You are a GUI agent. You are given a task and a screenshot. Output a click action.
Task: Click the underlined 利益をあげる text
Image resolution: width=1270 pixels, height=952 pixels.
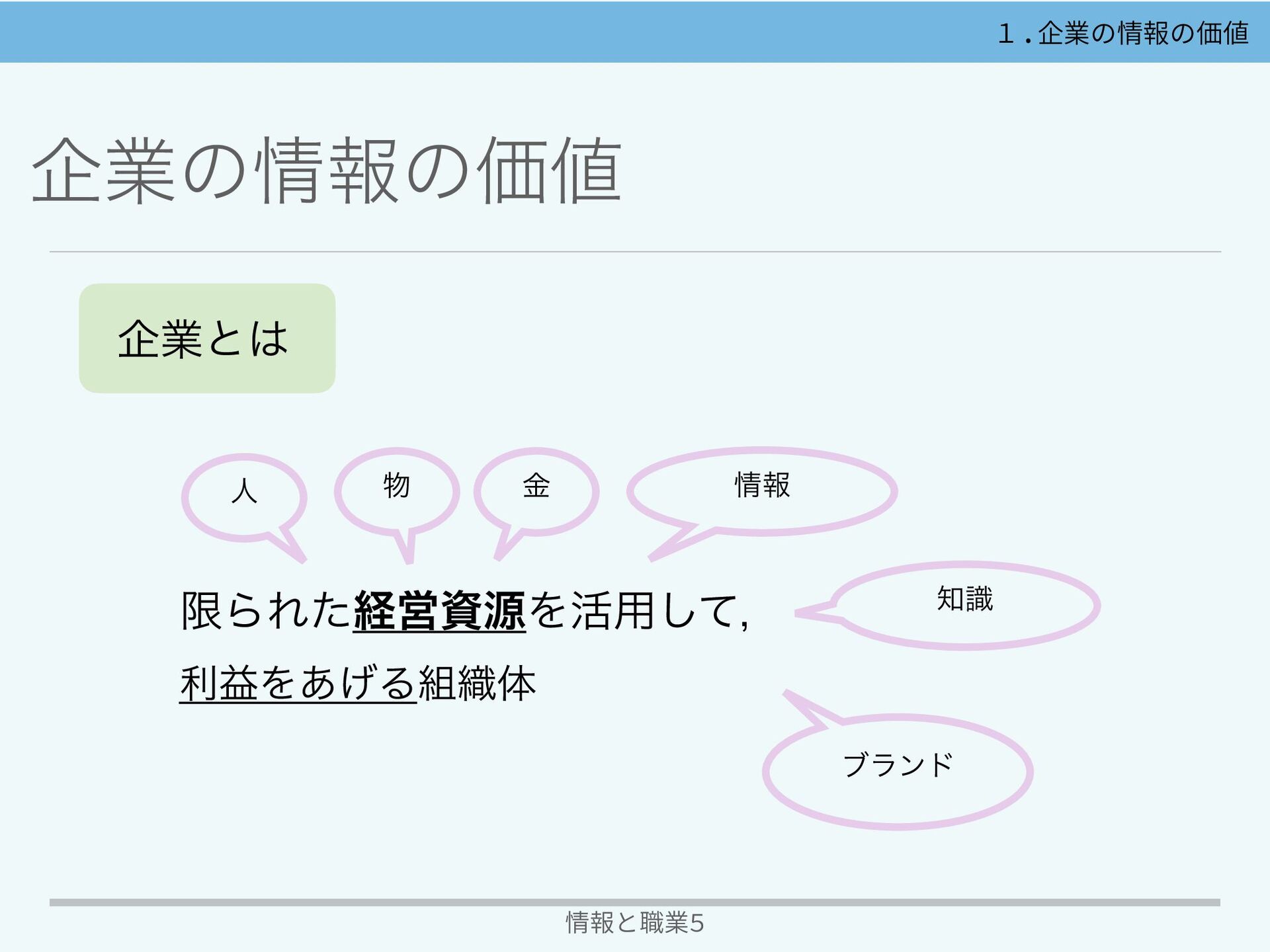click(298, 683)
